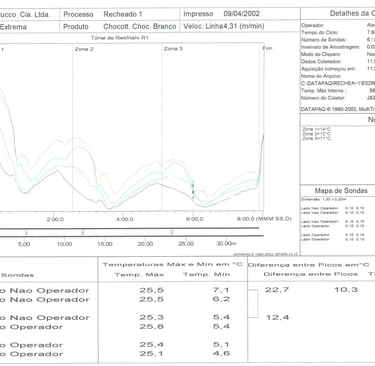The height and width of the screenshot is (366, 375).
Task: Click minimum temperature value '6,2'
Action: (221, 299)
